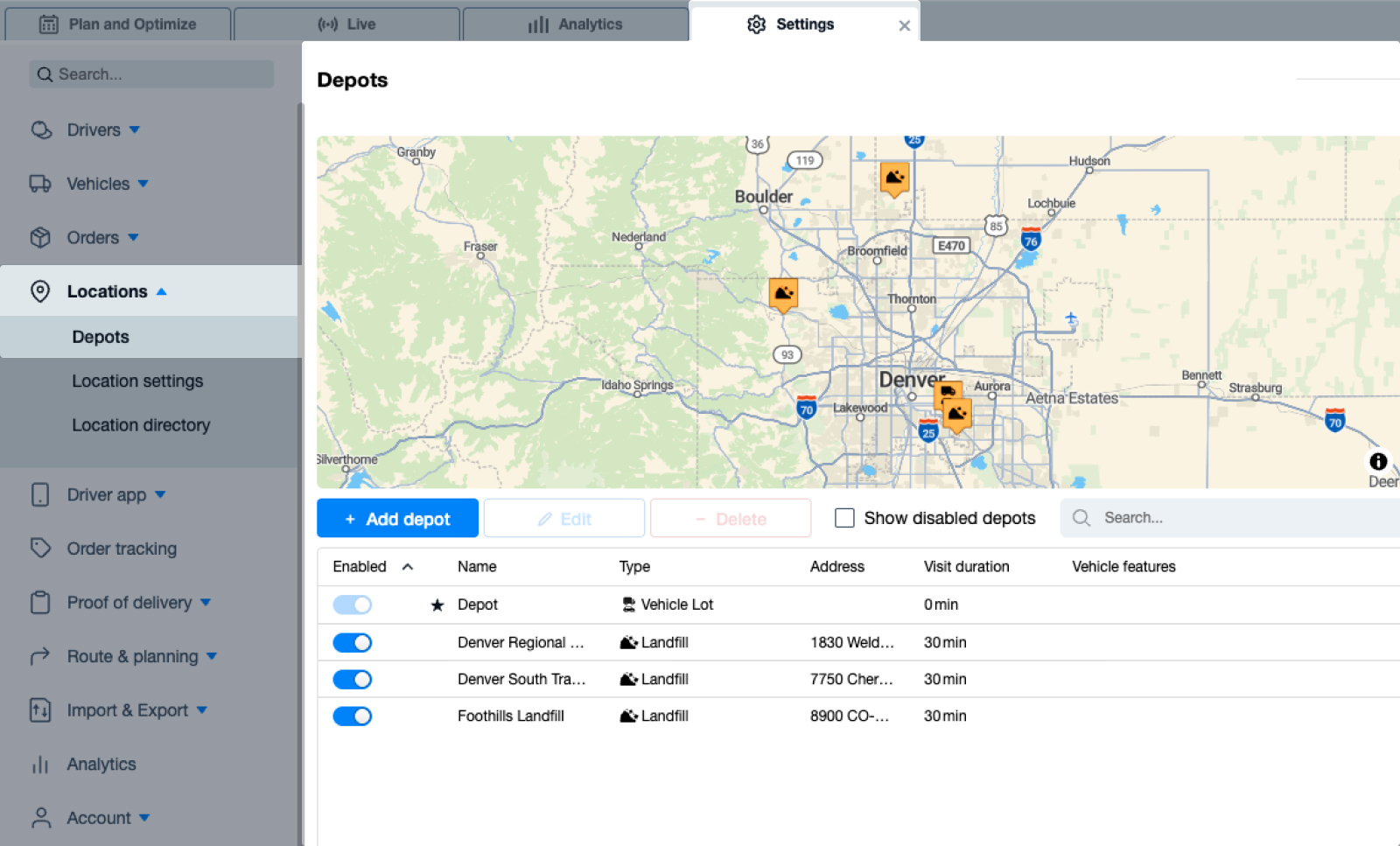Select the Orders box icon
Image resolution: width=1400 pixels, height=846 pixels.
40,237
